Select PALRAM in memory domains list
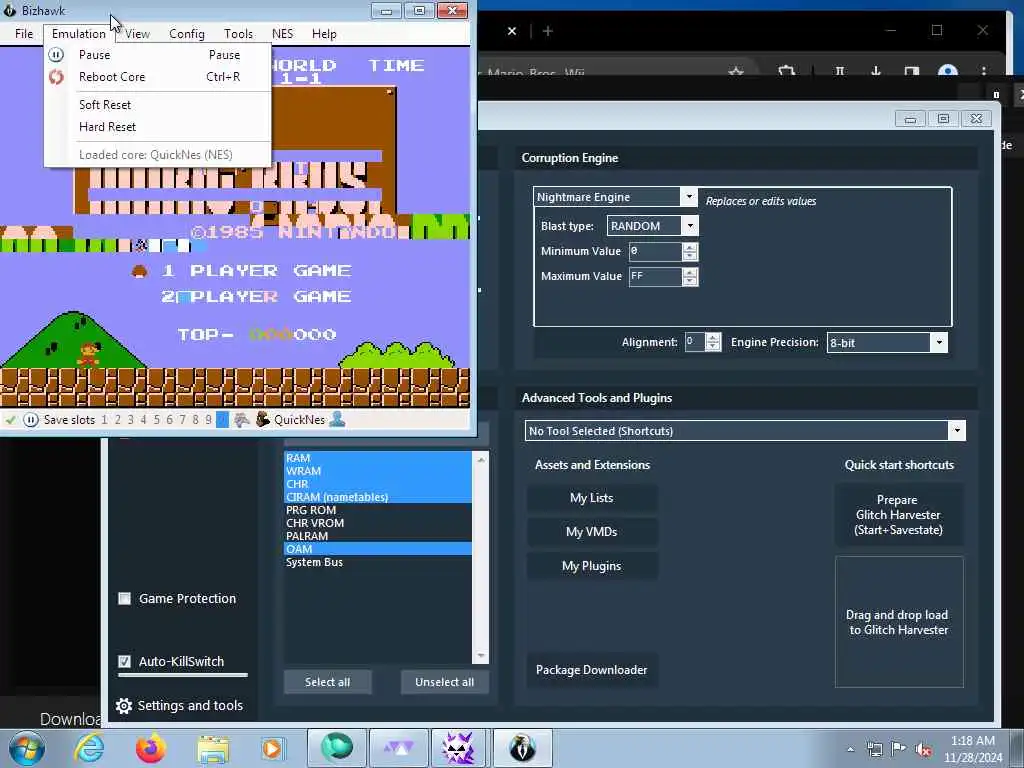The image size is (1024, 768). pyautogui.click(x=377, y=536)
